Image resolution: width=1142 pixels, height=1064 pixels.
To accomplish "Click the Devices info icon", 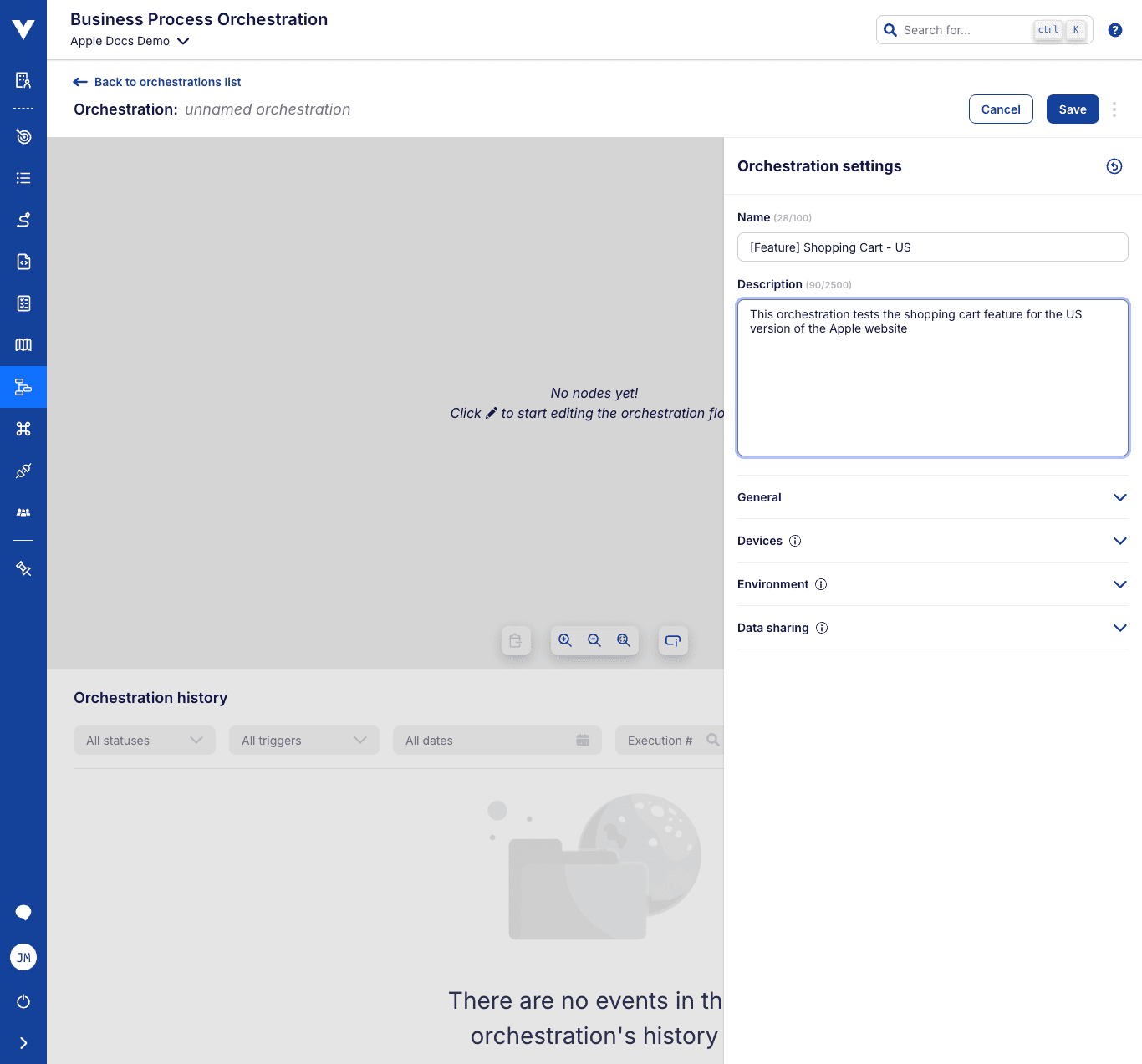I will pos(795,541).
